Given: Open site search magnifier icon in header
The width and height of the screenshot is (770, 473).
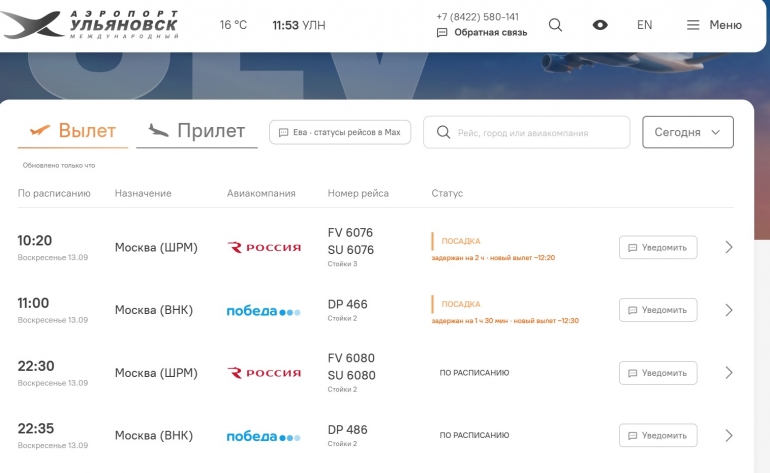Looking at the screenshot, I should click(x=555, y=25).
